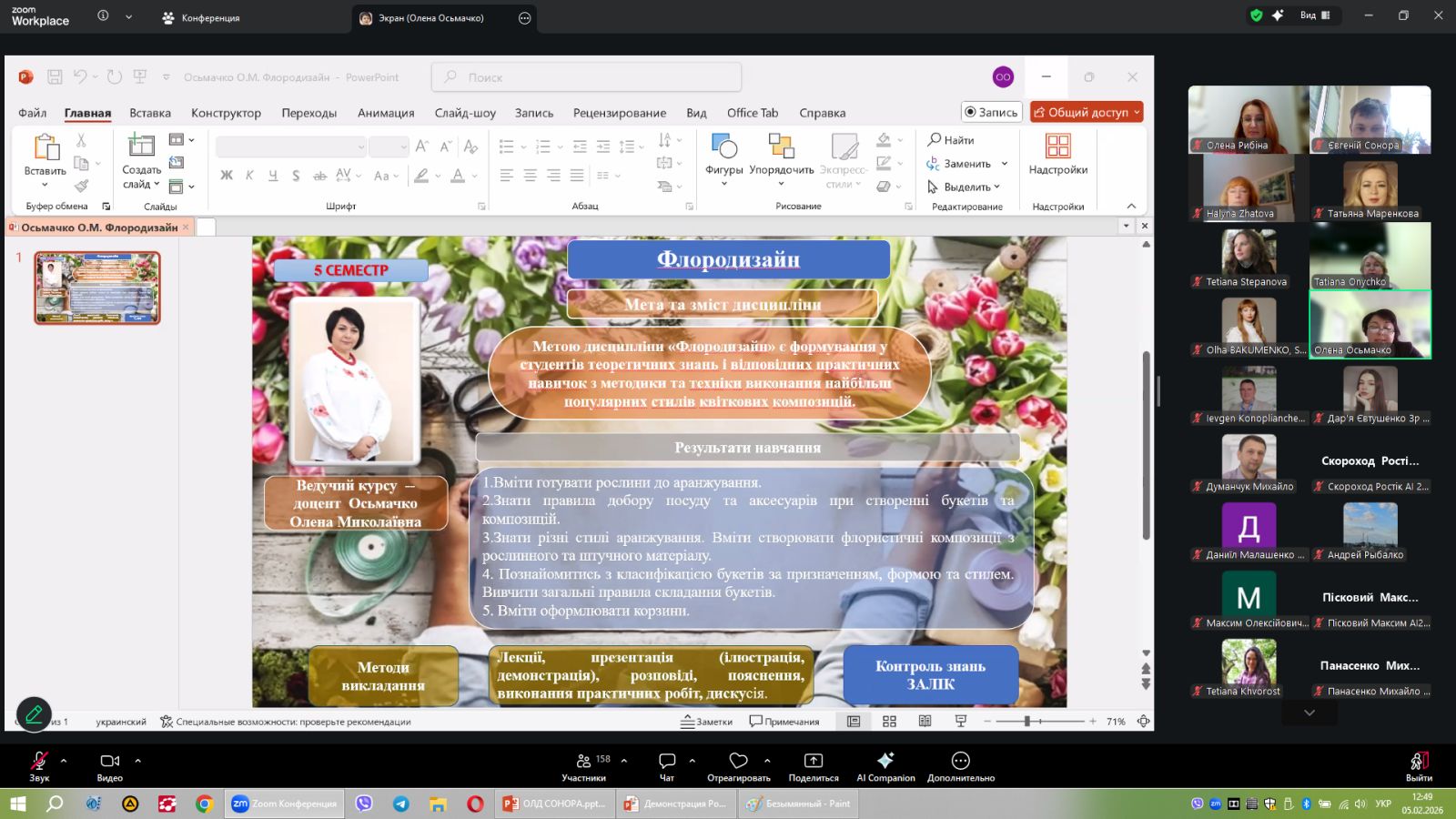Open the Zoom Chat panel

[x=666, y=762]
